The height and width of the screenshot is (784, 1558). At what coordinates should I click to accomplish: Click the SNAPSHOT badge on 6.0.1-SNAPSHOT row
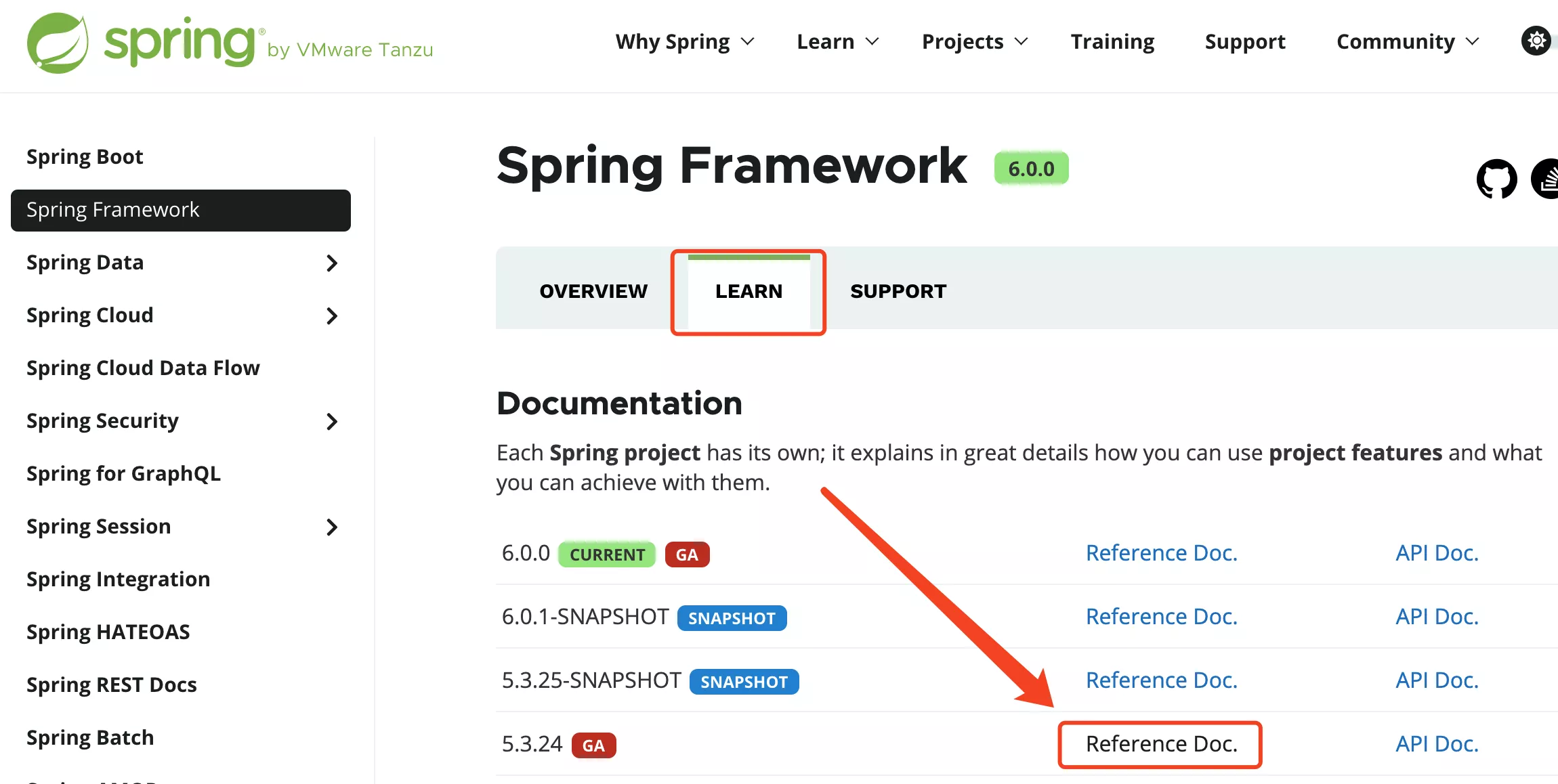[x=732, y=618]
